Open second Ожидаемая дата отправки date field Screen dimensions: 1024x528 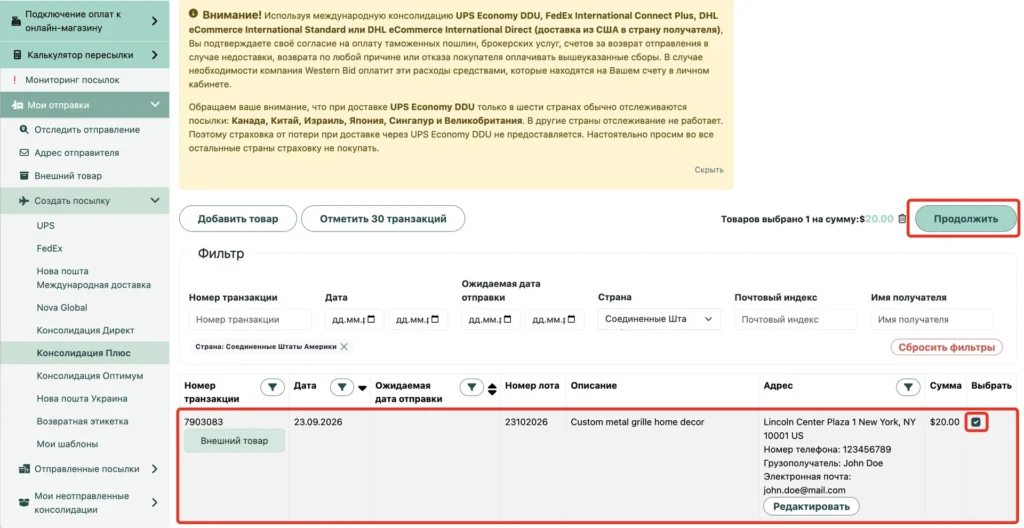point(554,320)
